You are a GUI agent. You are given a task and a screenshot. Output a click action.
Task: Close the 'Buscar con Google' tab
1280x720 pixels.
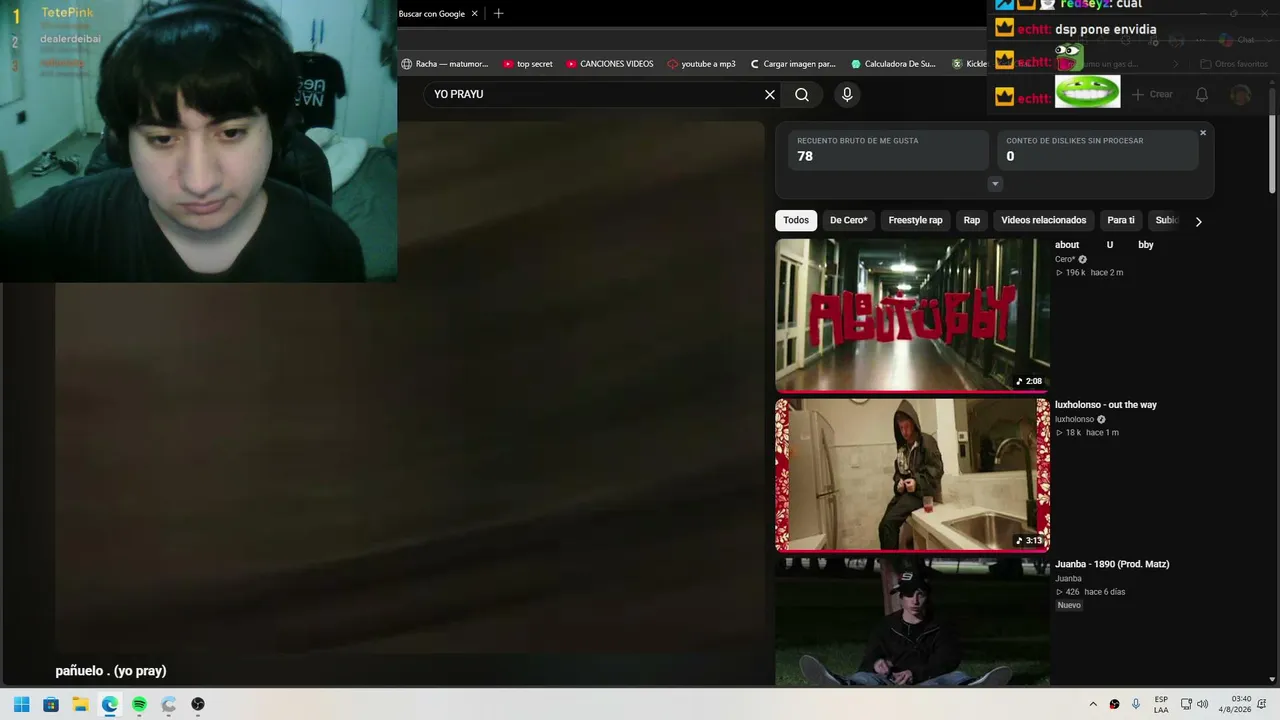(x=475, y=14)
